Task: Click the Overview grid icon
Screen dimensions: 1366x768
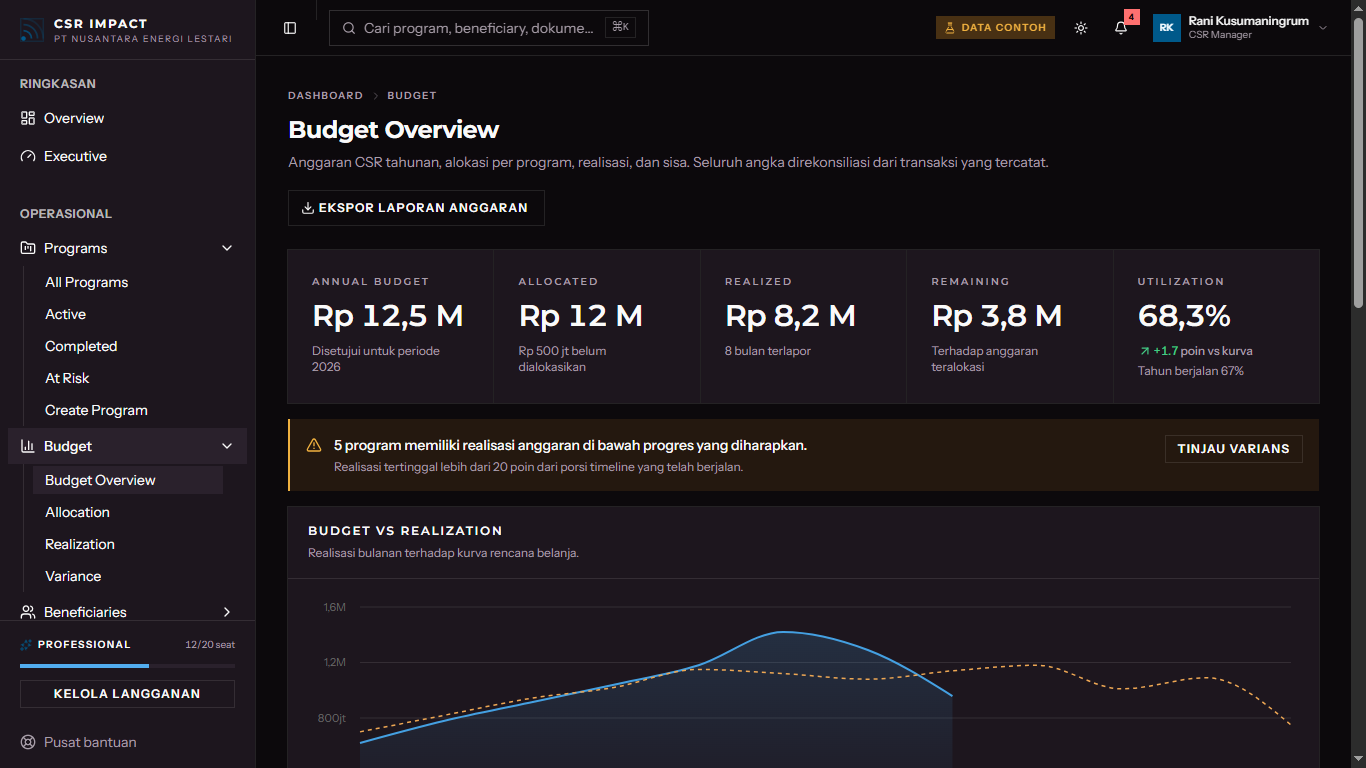Action: coord(28,118)
